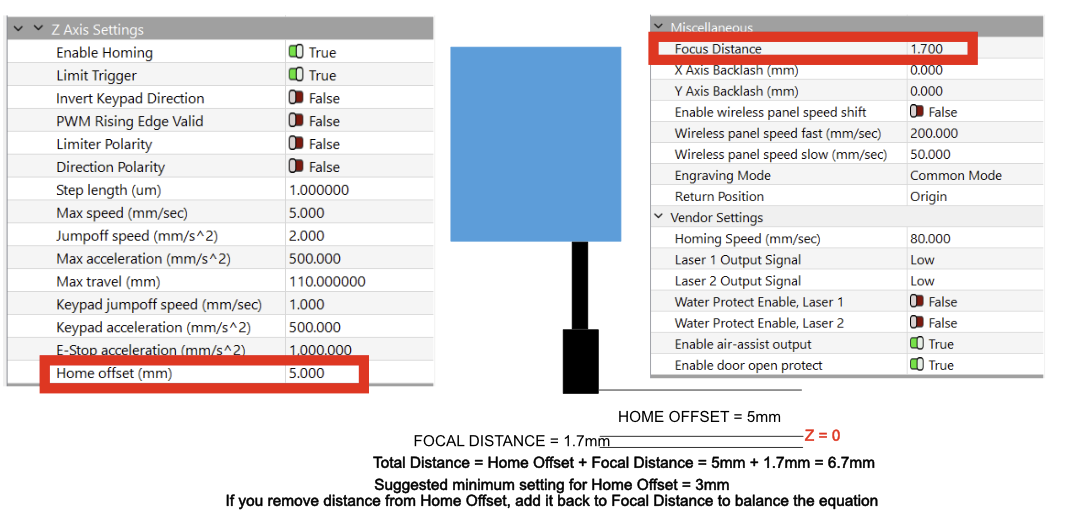This screenshot has width=1065, height=518.
Task: Edit the Jumpoff speed value 2.000
Action: (x=306, y=236)
